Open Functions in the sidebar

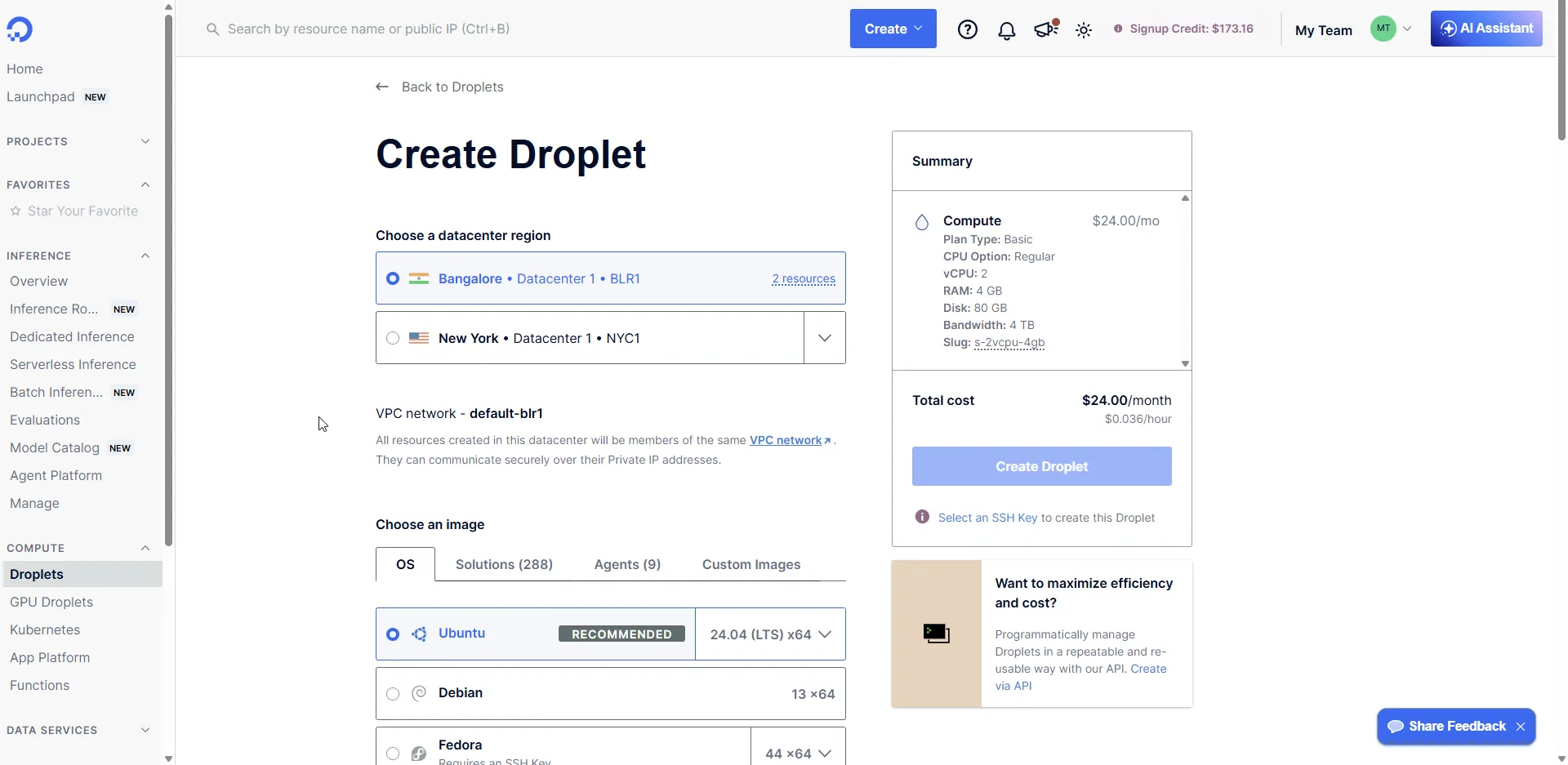pos(39,685)
